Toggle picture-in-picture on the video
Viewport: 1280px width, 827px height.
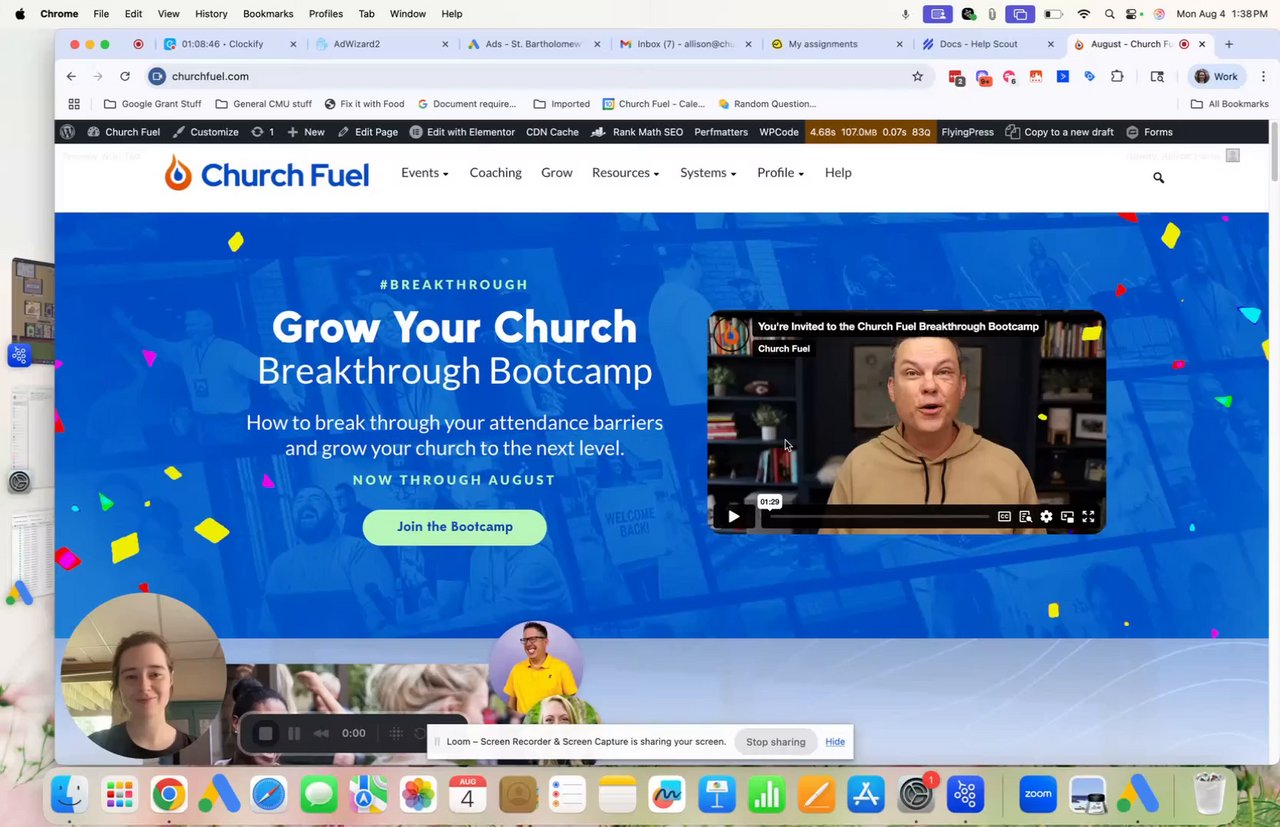coord(1067,517)
